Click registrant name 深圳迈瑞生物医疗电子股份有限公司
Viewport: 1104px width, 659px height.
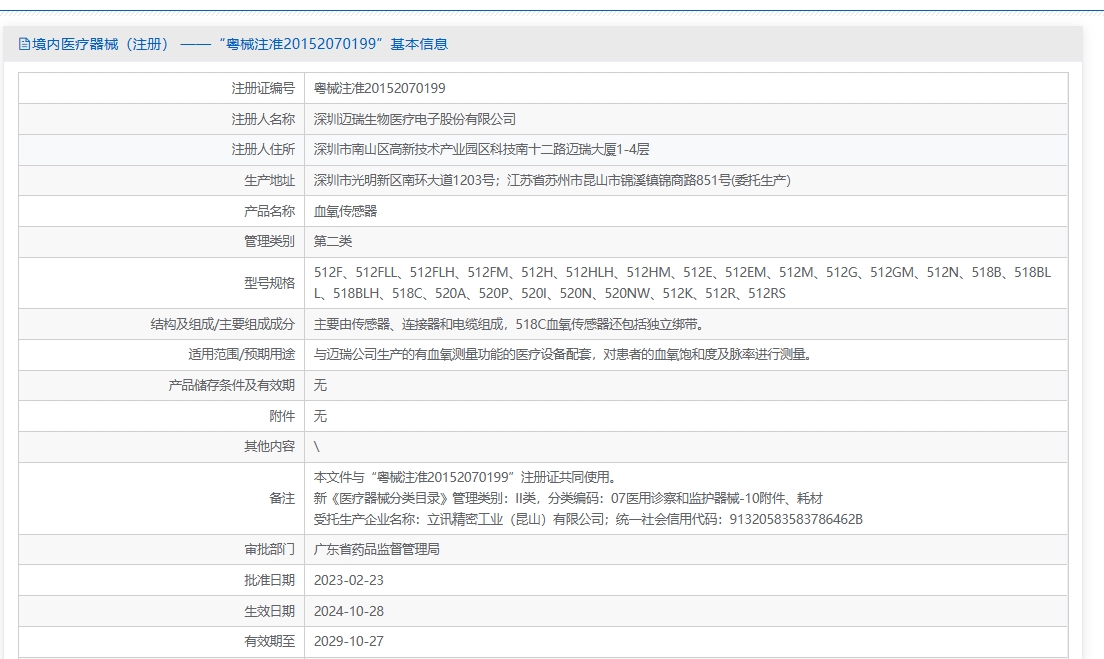click(415, 119)
